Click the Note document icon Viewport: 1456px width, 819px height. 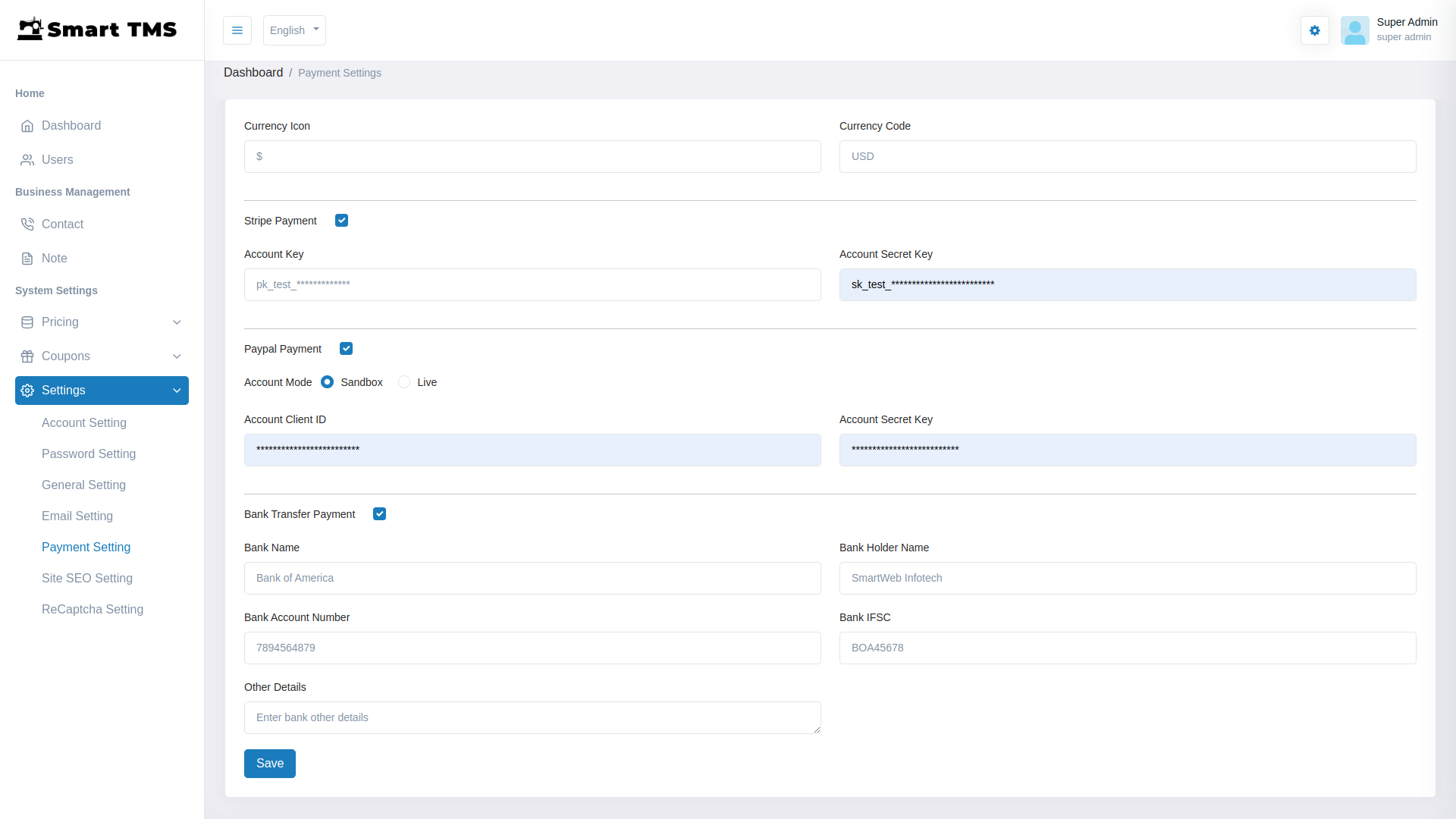pyautogui.click(x=27, y=258)
